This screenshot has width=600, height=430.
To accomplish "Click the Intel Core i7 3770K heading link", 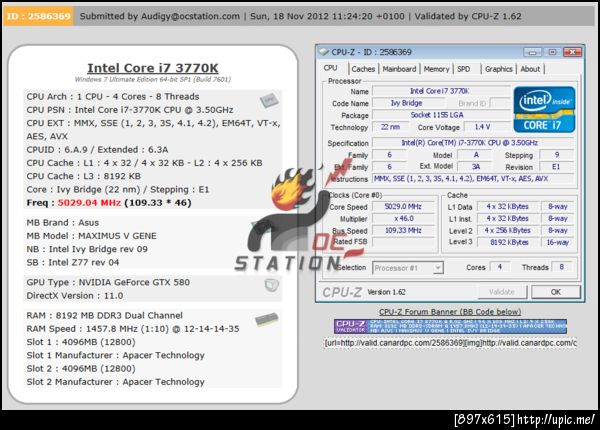I will (153, 68).
